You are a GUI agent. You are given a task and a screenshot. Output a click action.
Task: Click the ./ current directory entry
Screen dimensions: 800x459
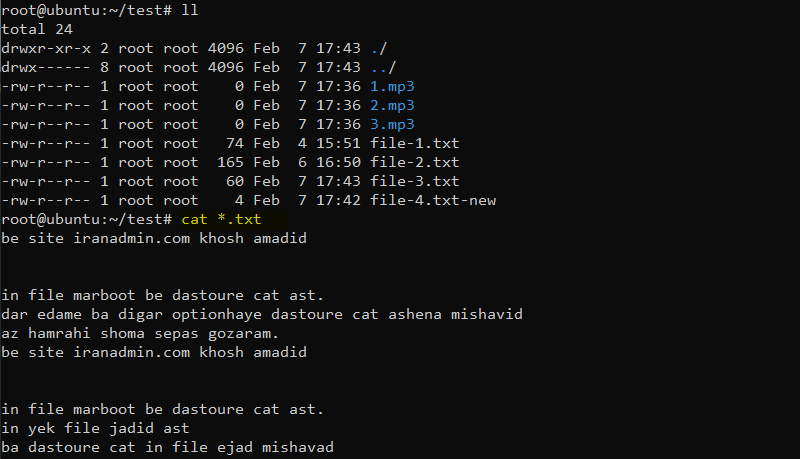tap(379, 48)
